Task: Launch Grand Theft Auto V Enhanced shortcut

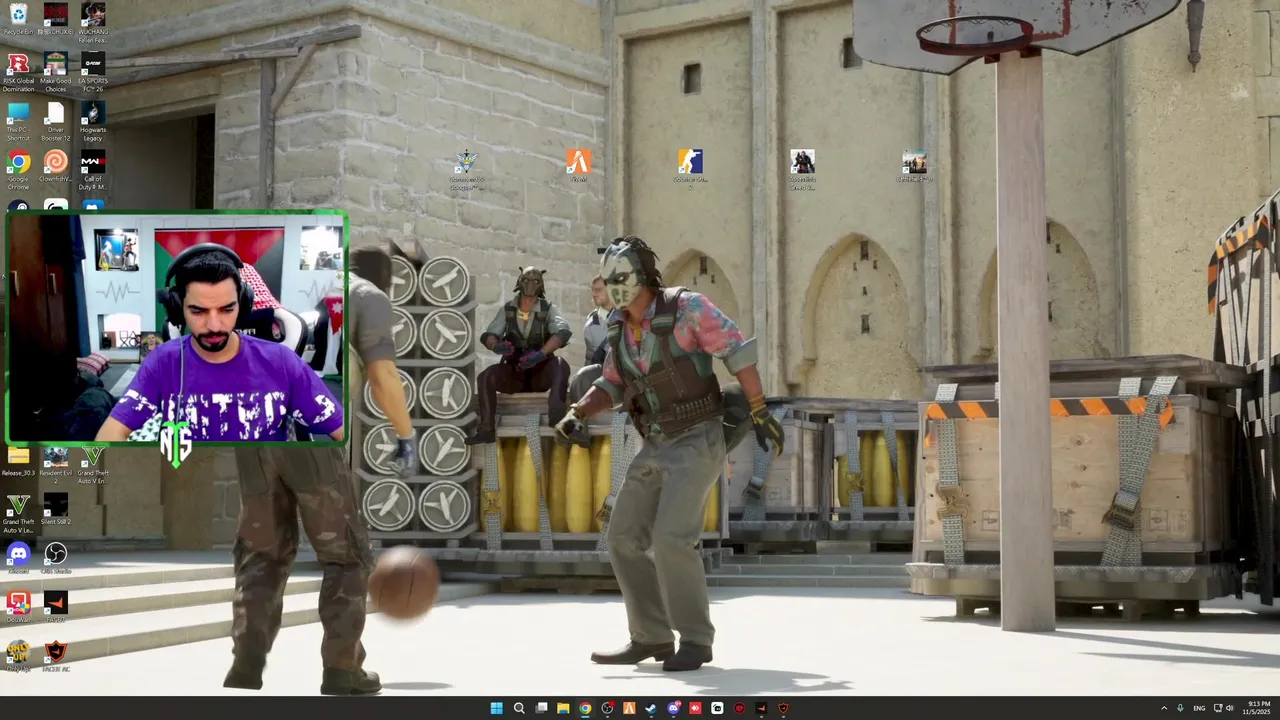Action: (x=93, y=464)
